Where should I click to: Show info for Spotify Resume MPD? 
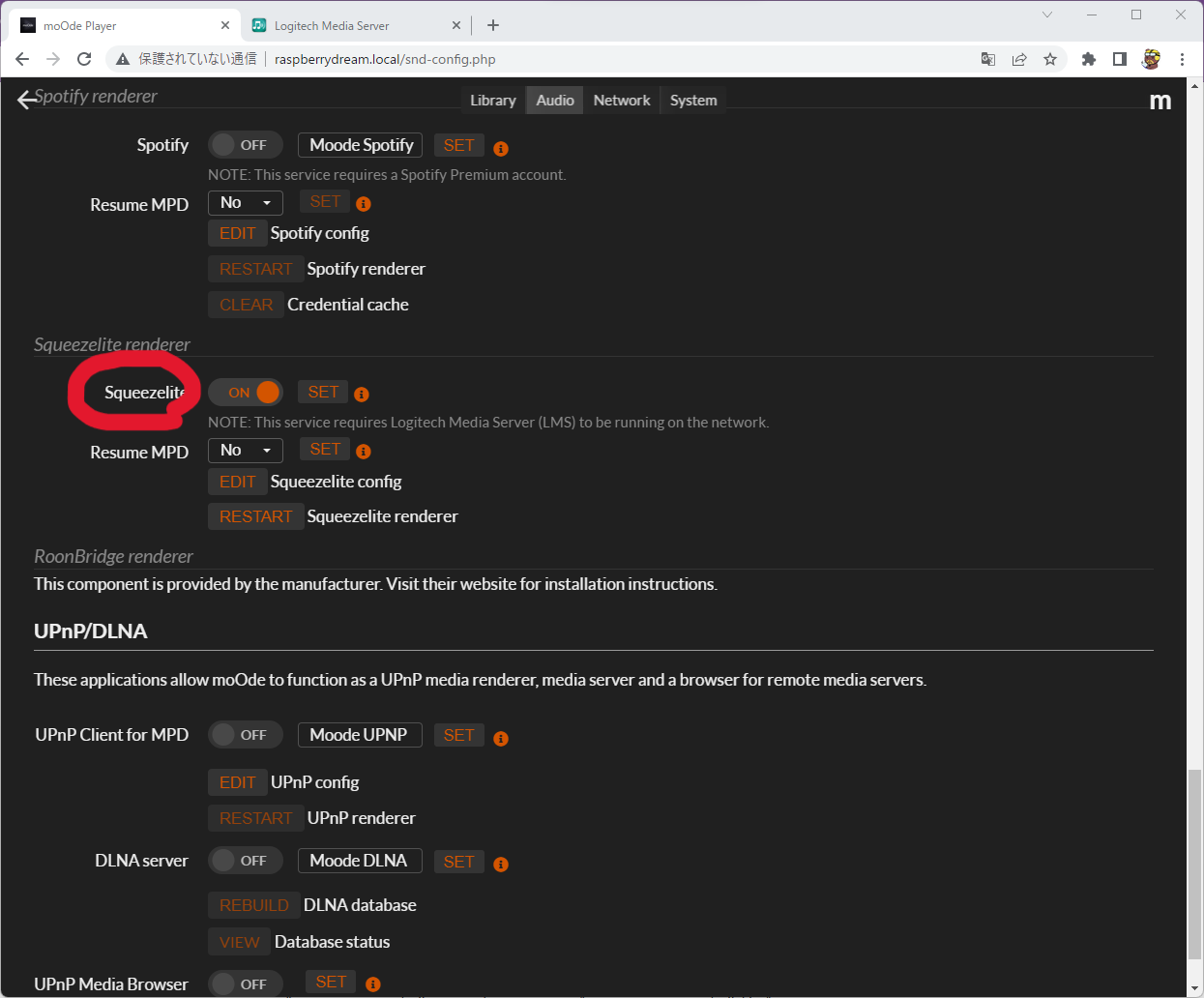click(364, 204)
